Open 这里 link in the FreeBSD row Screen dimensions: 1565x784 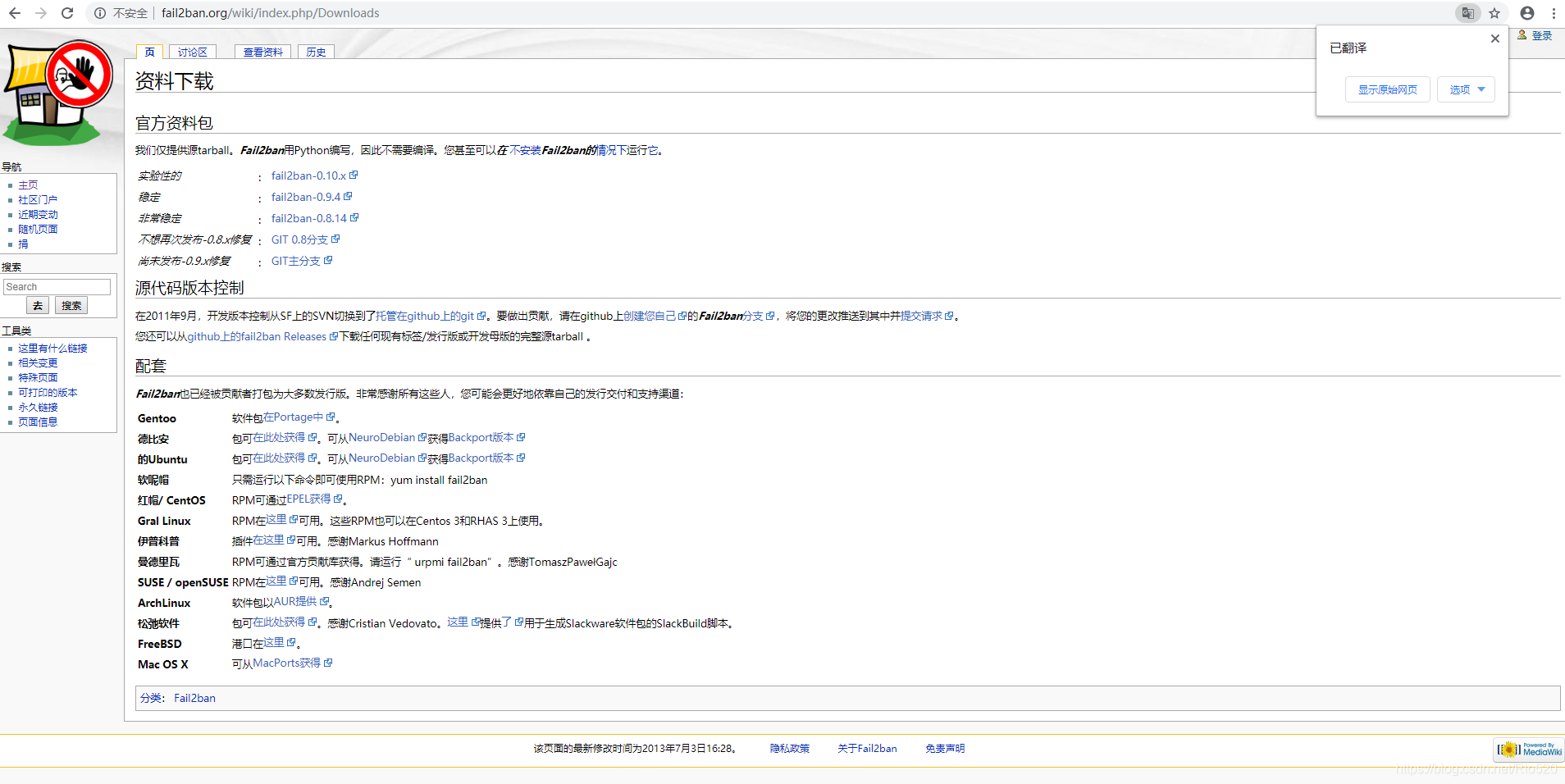pos(273,643)
